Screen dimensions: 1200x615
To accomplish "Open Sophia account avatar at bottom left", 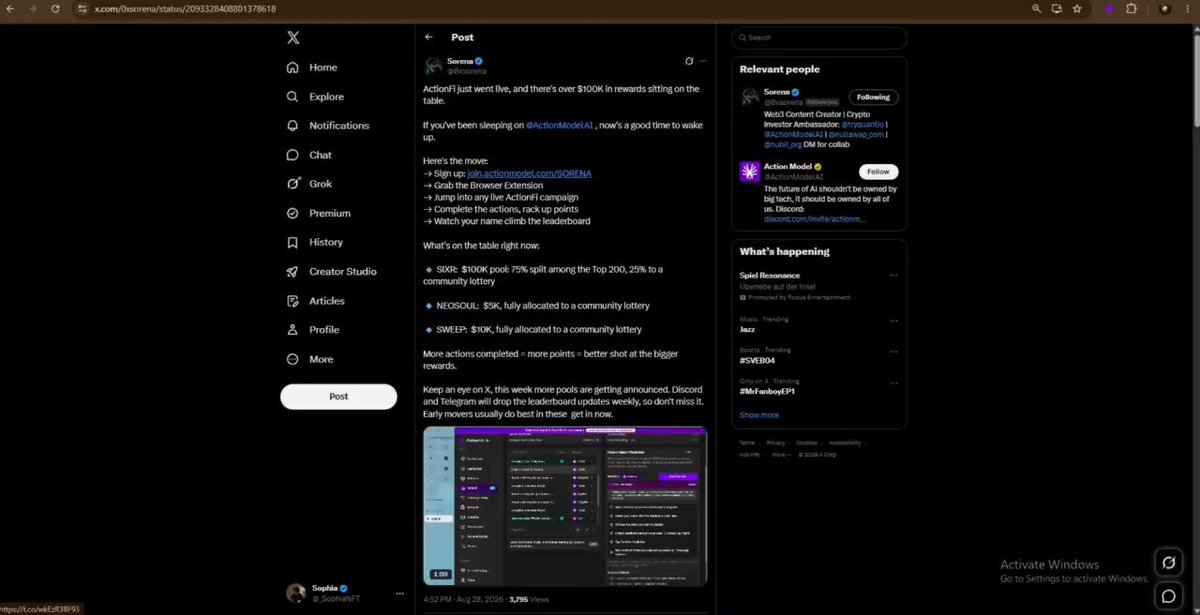I will tap(296, 593).
